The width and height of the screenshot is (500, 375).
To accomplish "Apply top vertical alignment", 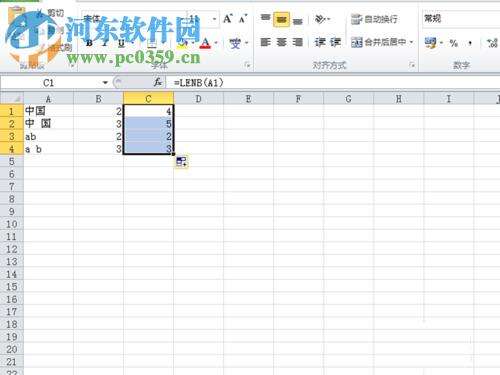I will point(265,19).
